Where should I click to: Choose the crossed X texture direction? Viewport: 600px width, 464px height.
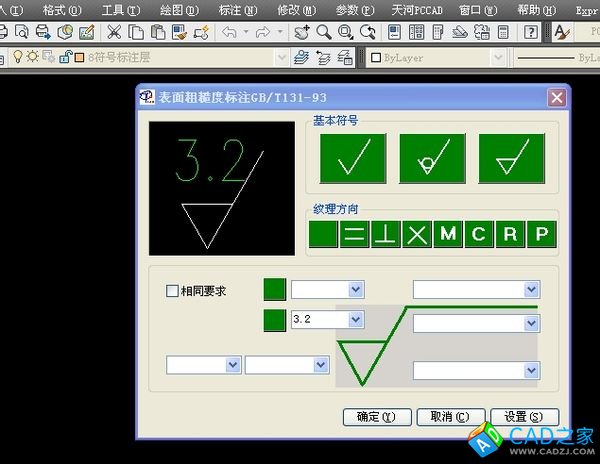pyautogui.click(x=417, y=235)
